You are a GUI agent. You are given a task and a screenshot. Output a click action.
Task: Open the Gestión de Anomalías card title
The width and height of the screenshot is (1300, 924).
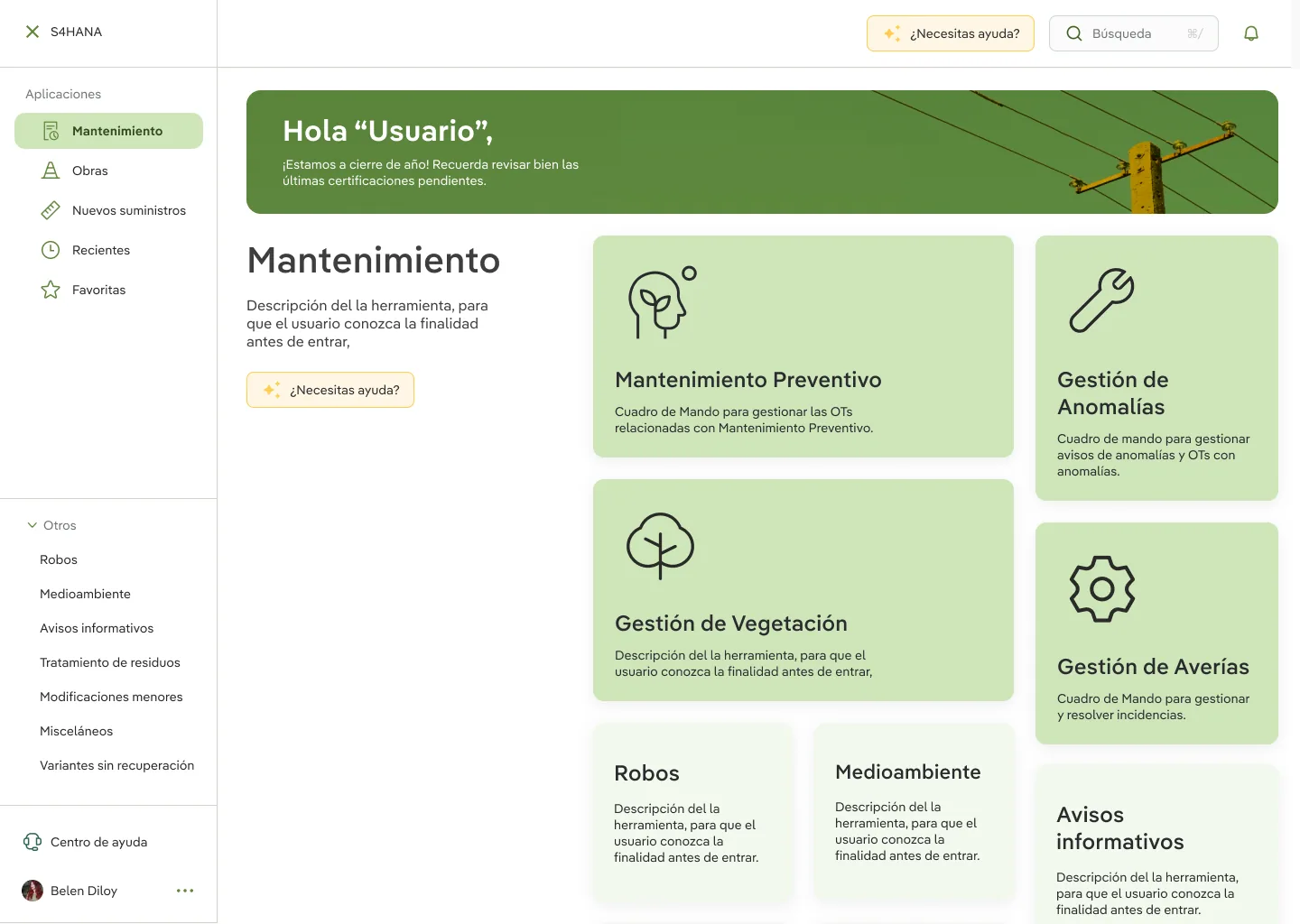(1113, 393)
